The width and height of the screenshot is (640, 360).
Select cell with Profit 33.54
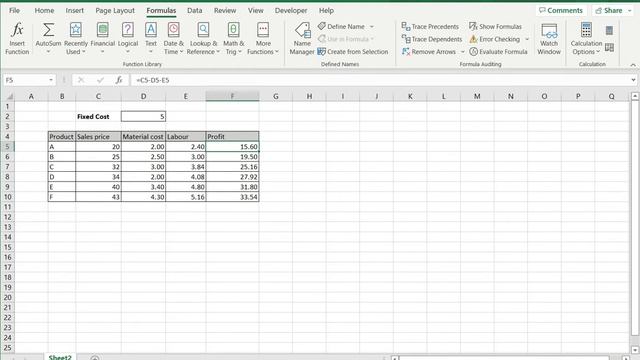pos(232,197)
